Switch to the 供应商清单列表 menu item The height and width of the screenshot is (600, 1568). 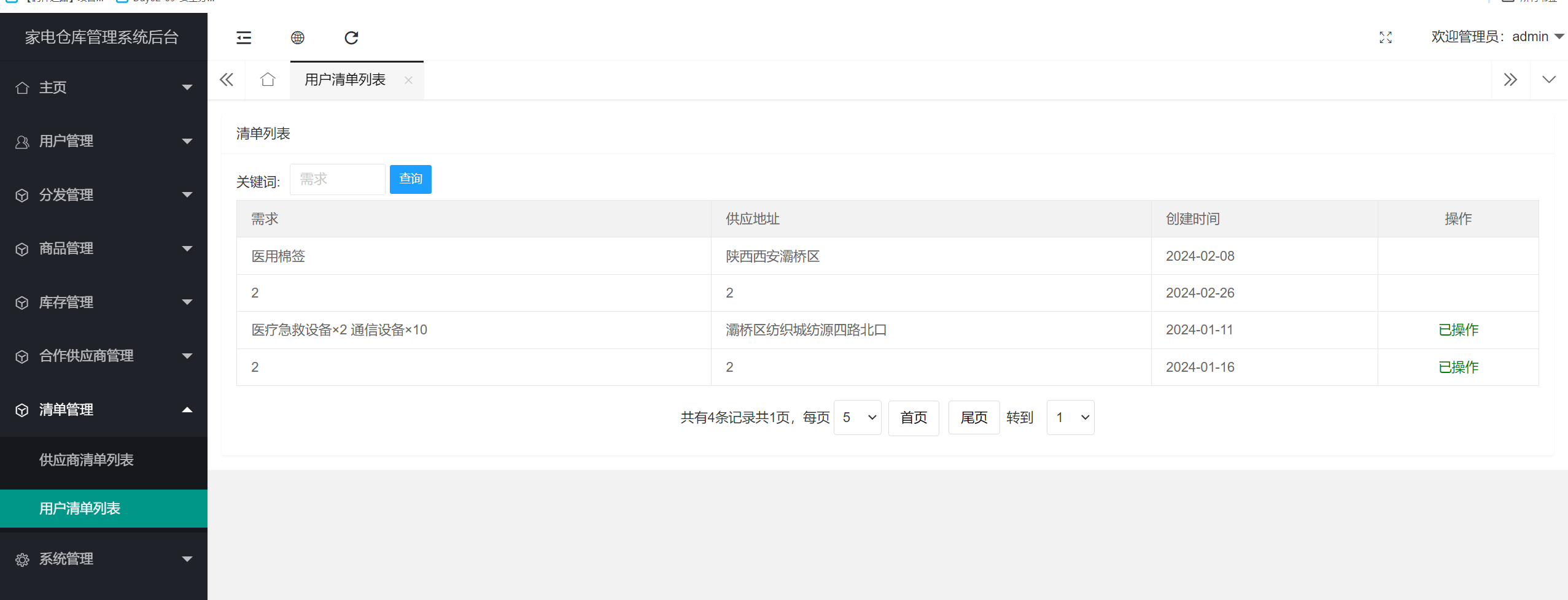click(86, 460)
